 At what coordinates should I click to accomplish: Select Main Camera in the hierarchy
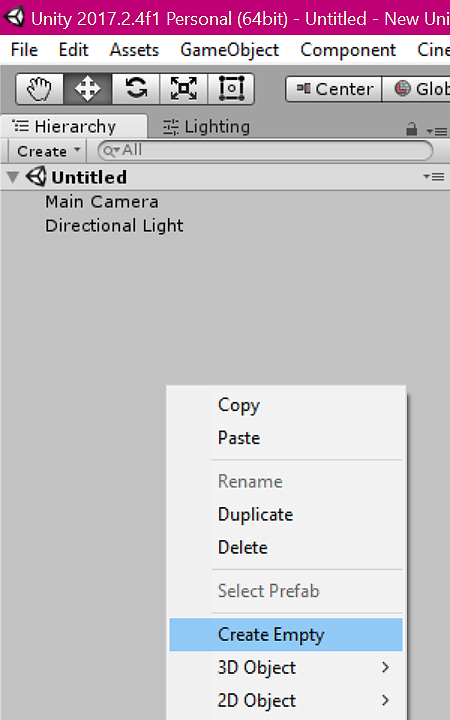coord(102,202)
